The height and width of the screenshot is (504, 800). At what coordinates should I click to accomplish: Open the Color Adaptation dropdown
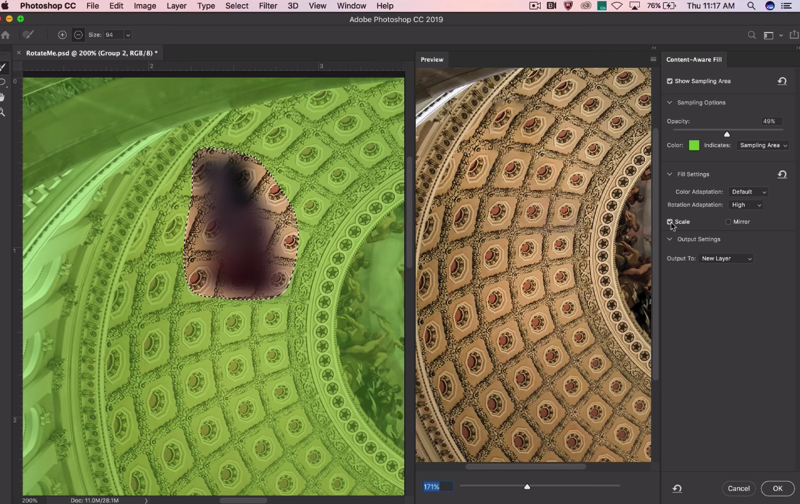748,192
